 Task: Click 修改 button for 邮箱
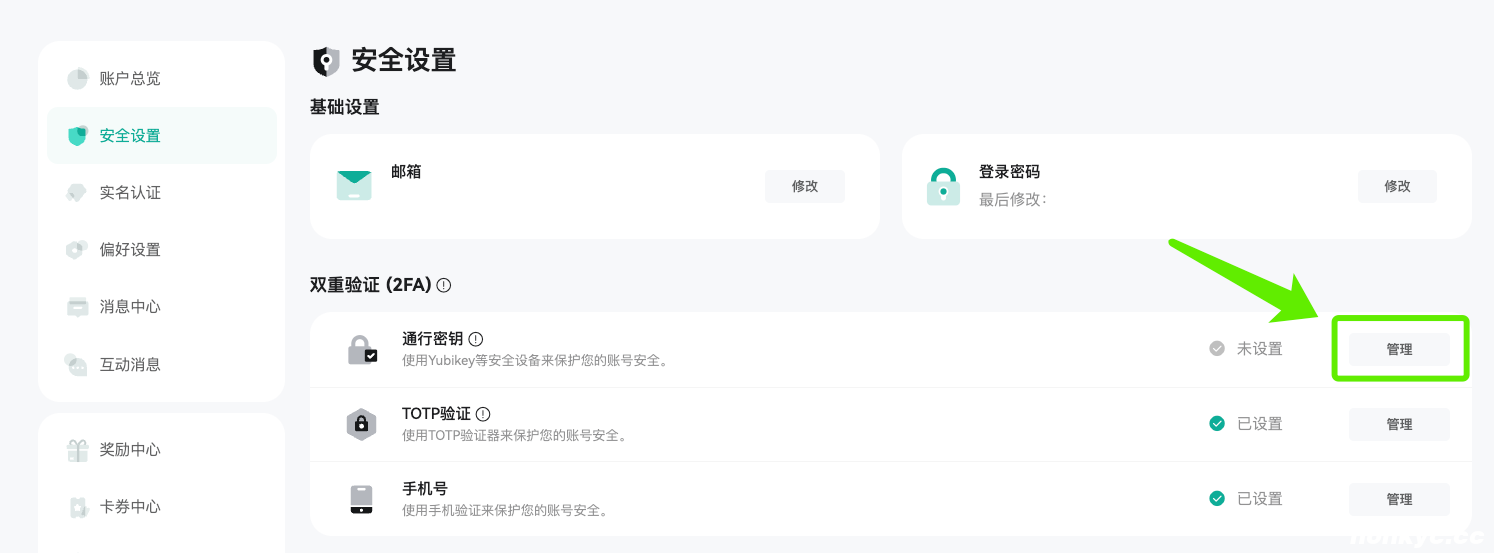[x=805, y=186]
